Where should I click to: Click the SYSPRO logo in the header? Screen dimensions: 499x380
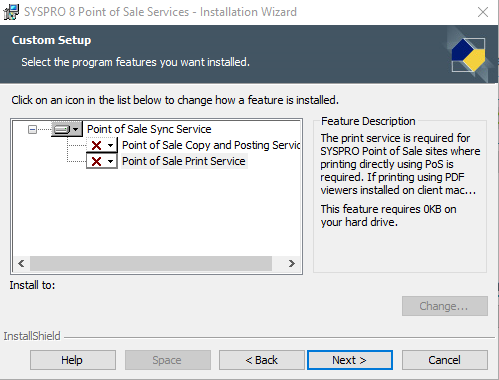468,55
